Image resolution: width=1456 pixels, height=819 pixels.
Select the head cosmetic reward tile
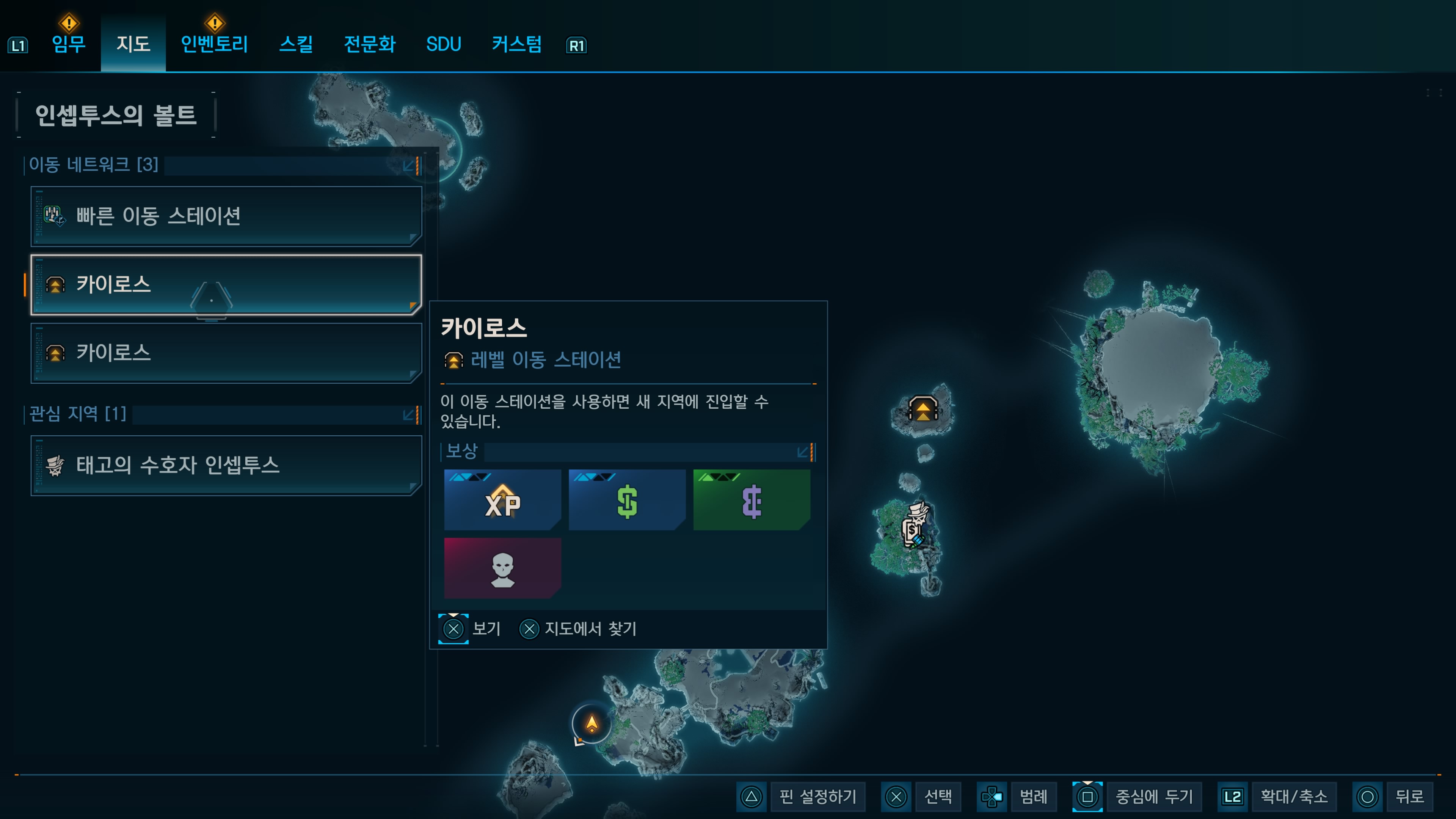point(502,568)
